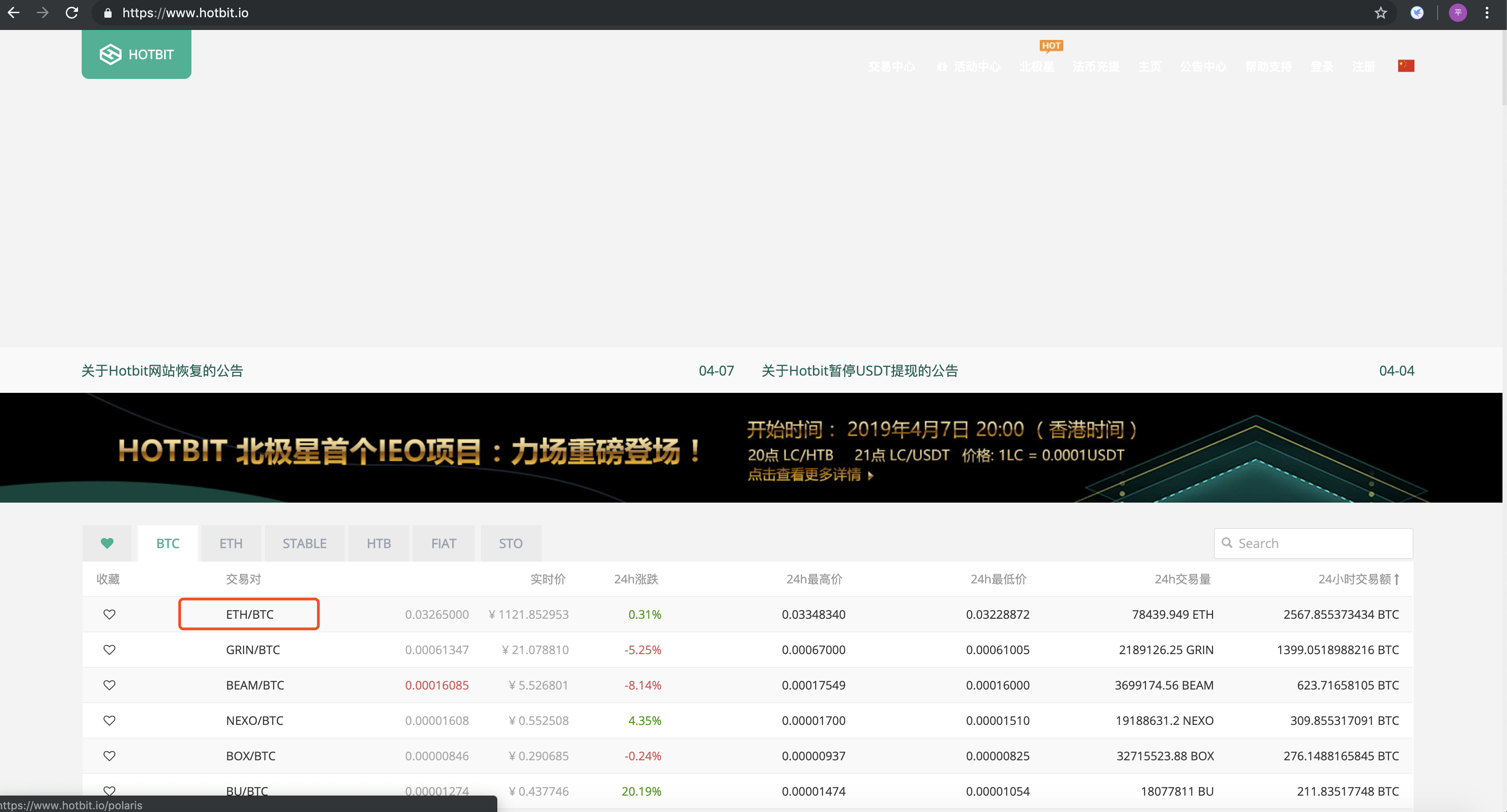Change language via the China flag icon
Image resolution: width=1507 pixels, height=812 pixels.
tap(1406, 66)
